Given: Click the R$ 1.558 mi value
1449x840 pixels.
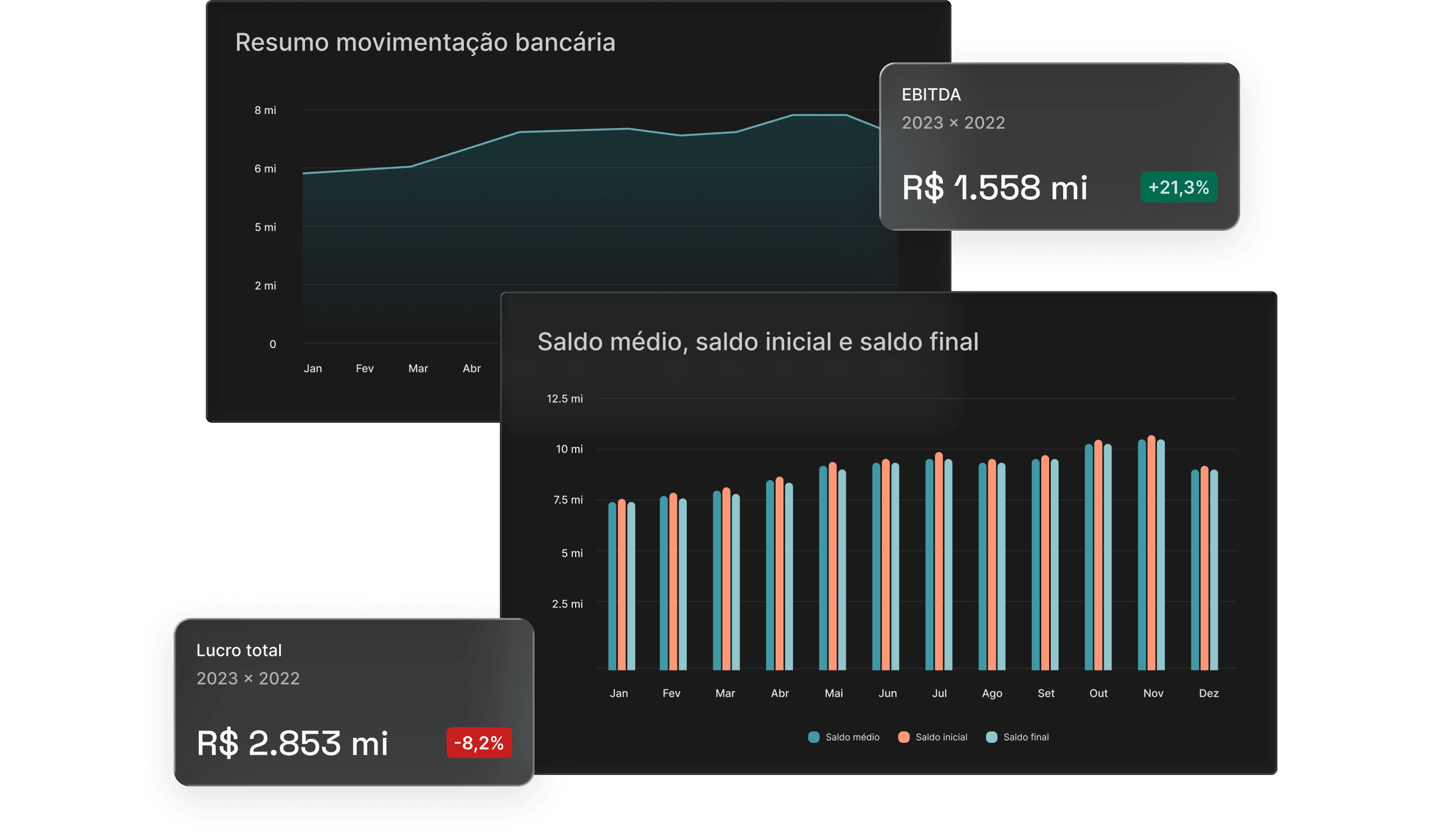Looking at the screenshot, I should [x=994, y=188].
